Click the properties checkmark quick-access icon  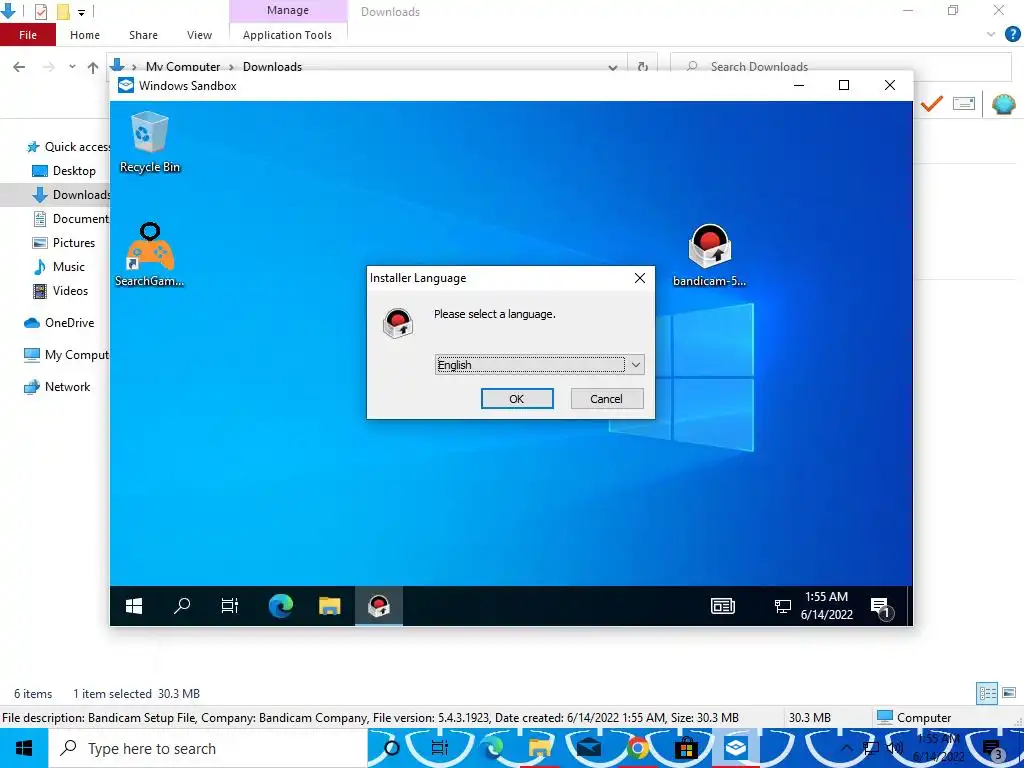coord(40,12)
